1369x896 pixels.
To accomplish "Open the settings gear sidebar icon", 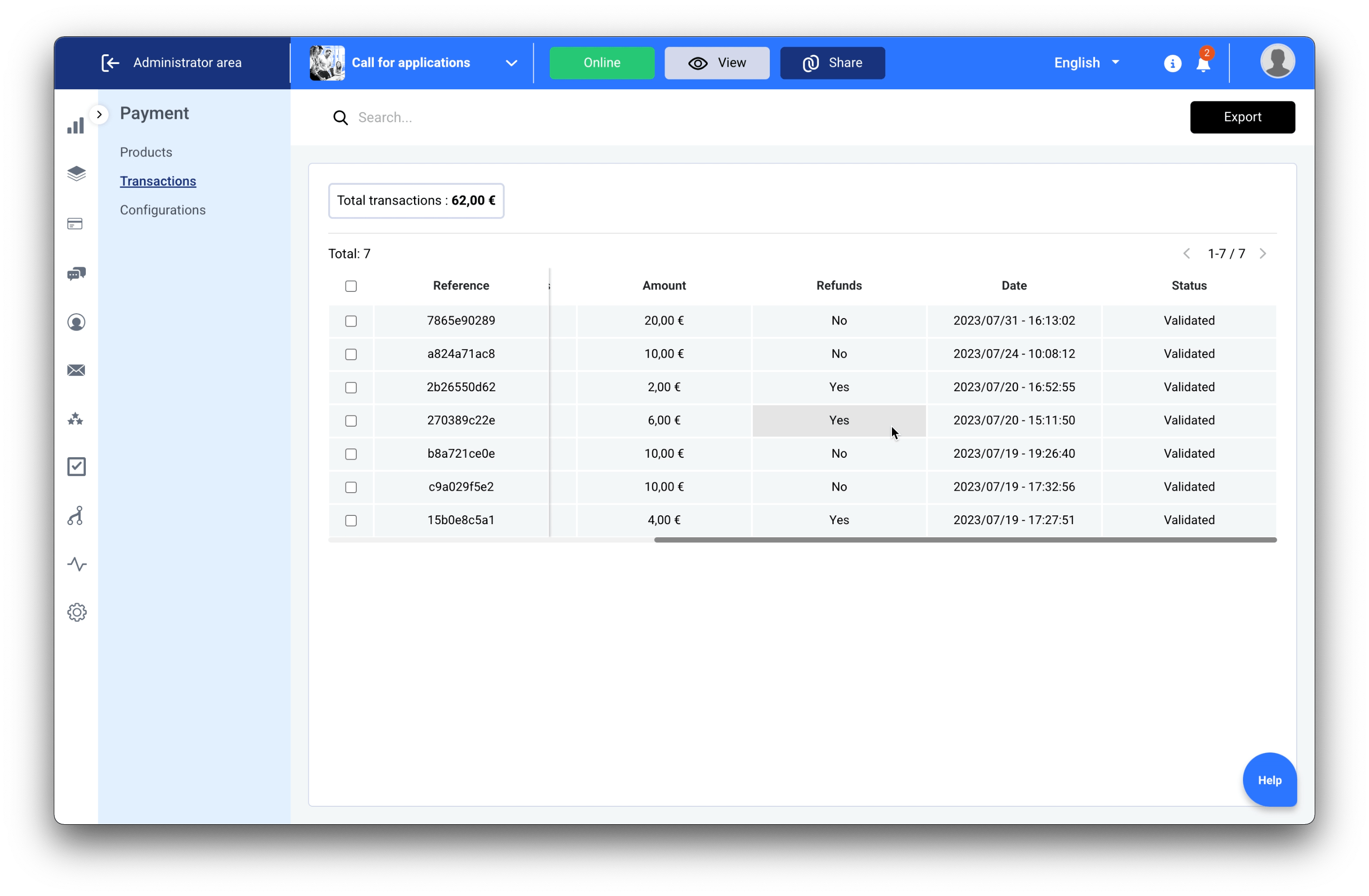I will point(77,612).
